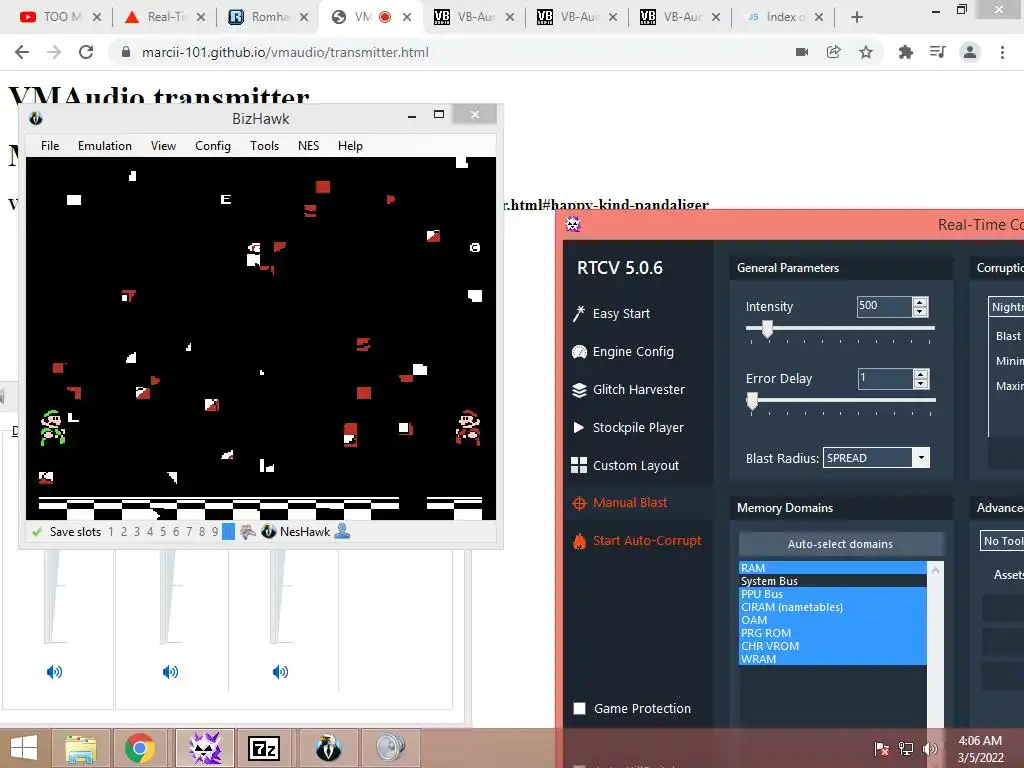Open 7-Zip from the taskbar
This screenshot has height=768, width=1024.
click(264, 748)
